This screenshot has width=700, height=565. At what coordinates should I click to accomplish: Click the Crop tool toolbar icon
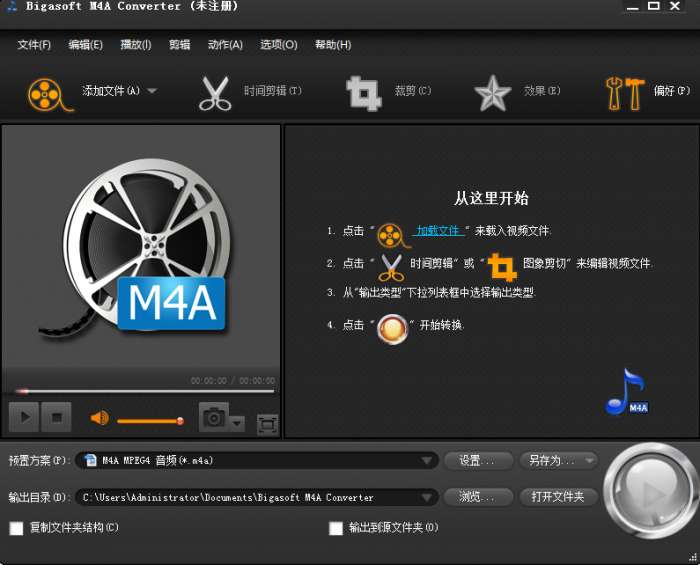[x=364, y=93]
